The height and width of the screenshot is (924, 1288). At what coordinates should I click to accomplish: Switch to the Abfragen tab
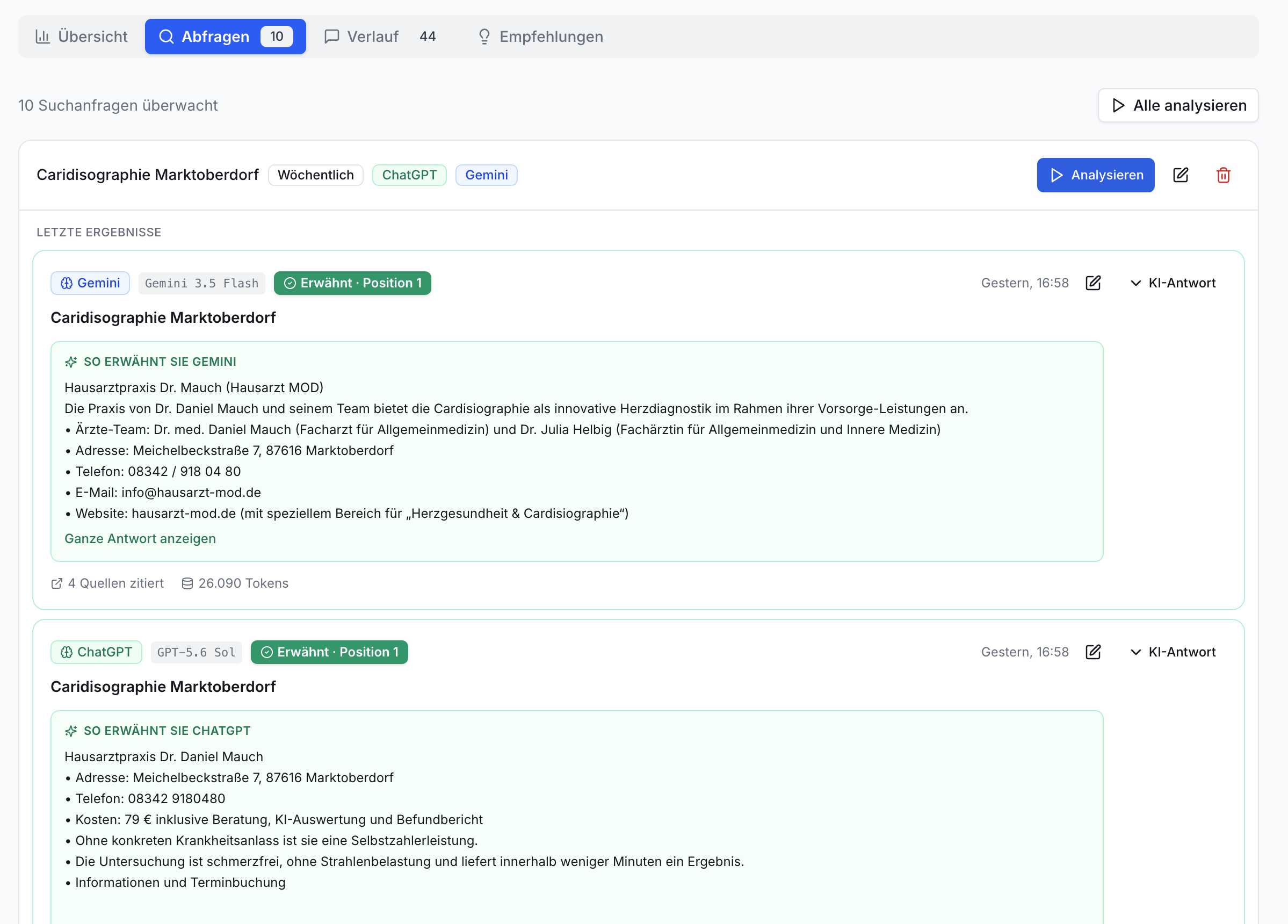[226, 37]
